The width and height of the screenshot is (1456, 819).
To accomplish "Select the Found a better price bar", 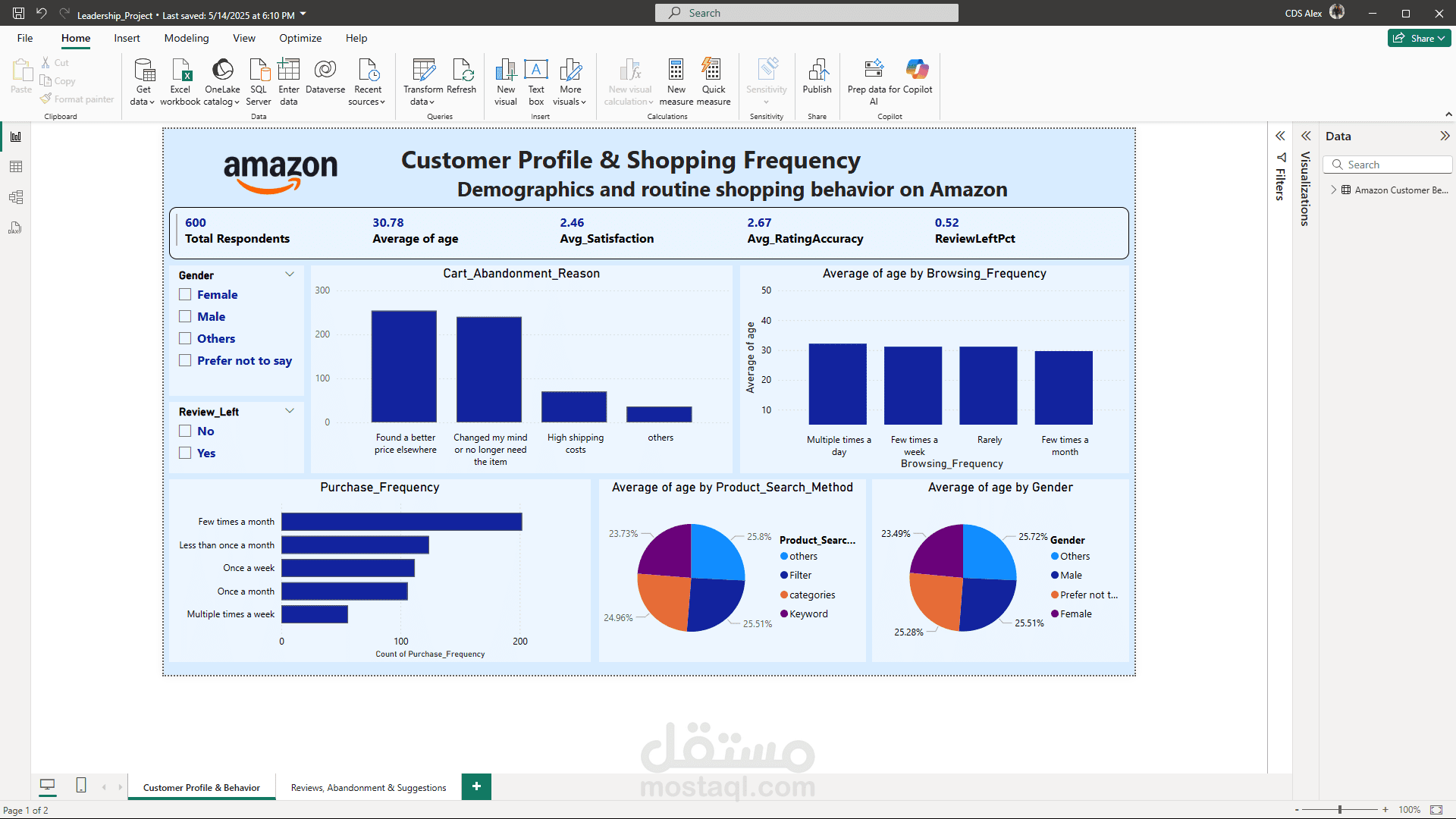I will click(x=404, y=366).
